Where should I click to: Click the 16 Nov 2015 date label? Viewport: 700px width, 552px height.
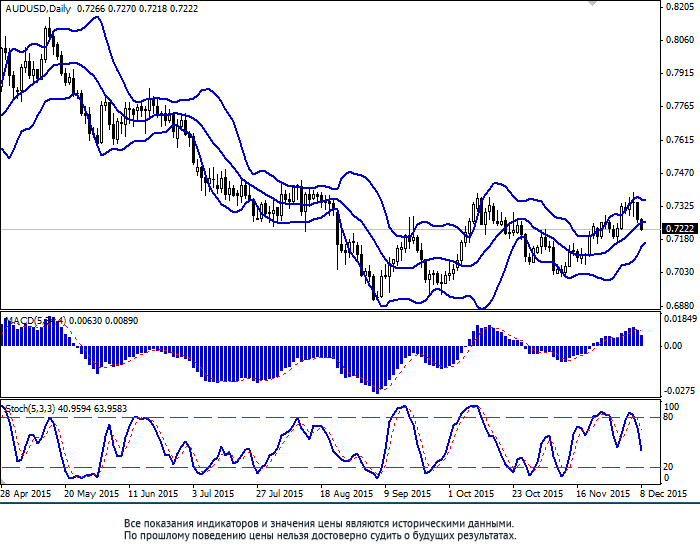(x=603, y=494)
